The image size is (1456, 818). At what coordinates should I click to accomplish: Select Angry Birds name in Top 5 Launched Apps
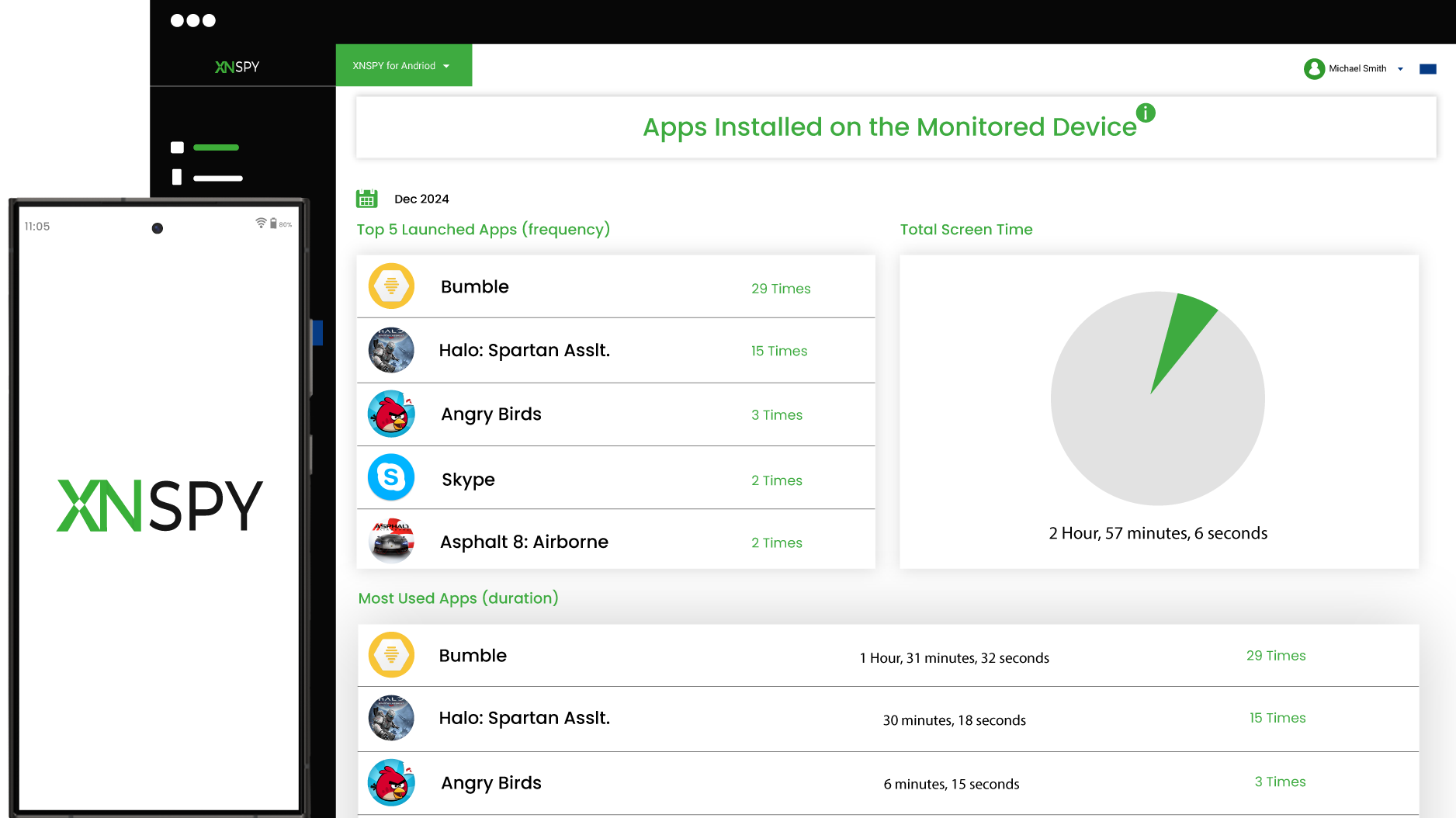click(491, 414)
